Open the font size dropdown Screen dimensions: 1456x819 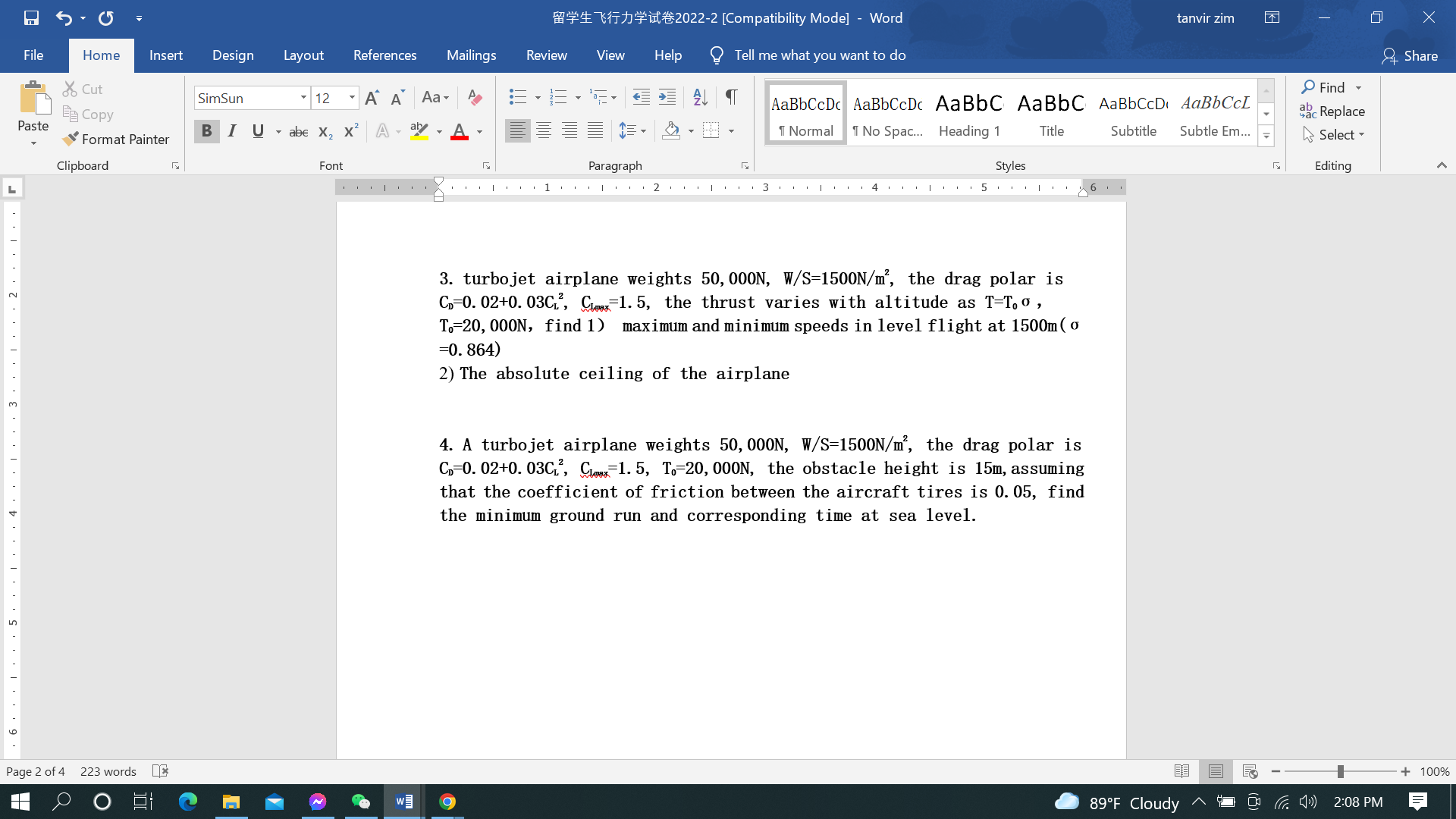pyautogui.click(x=351, y=98)
